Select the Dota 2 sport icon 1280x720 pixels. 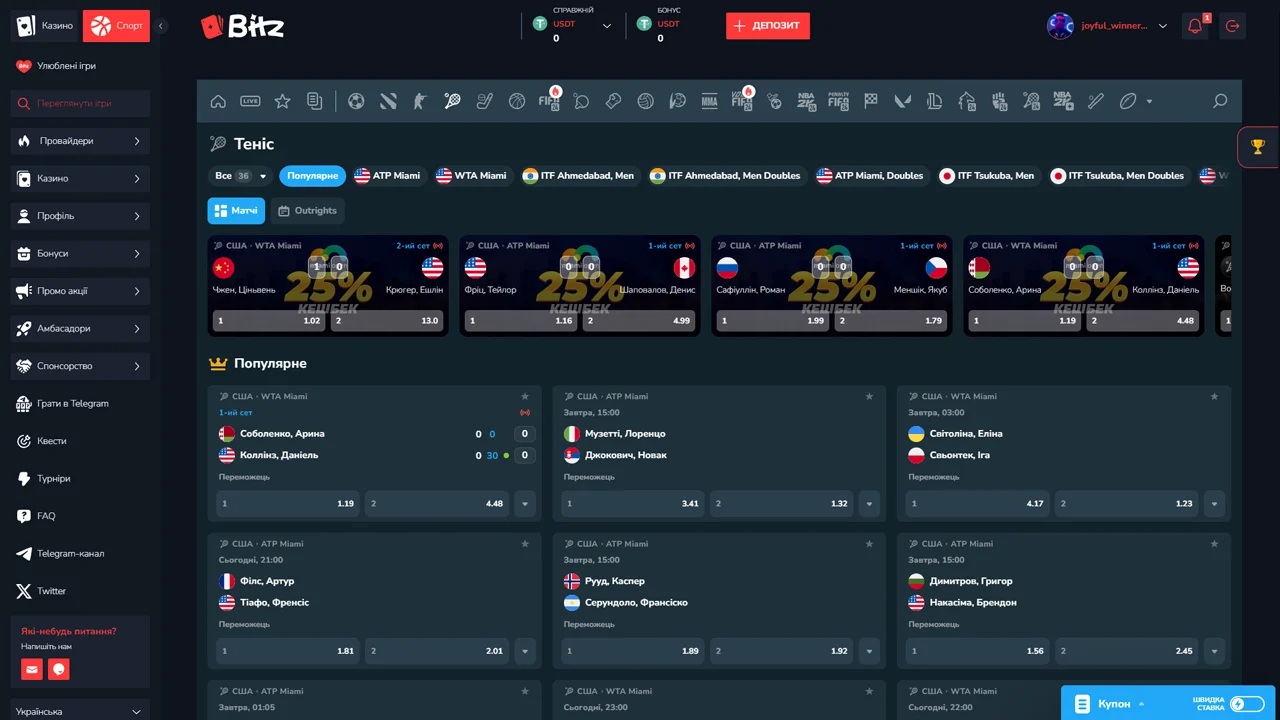coord(388,101)
